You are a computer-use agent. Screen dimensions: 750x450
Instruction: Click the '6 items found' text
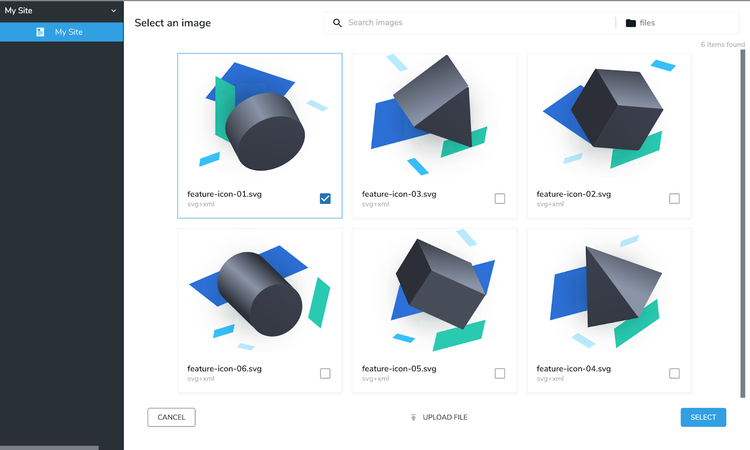723,44
